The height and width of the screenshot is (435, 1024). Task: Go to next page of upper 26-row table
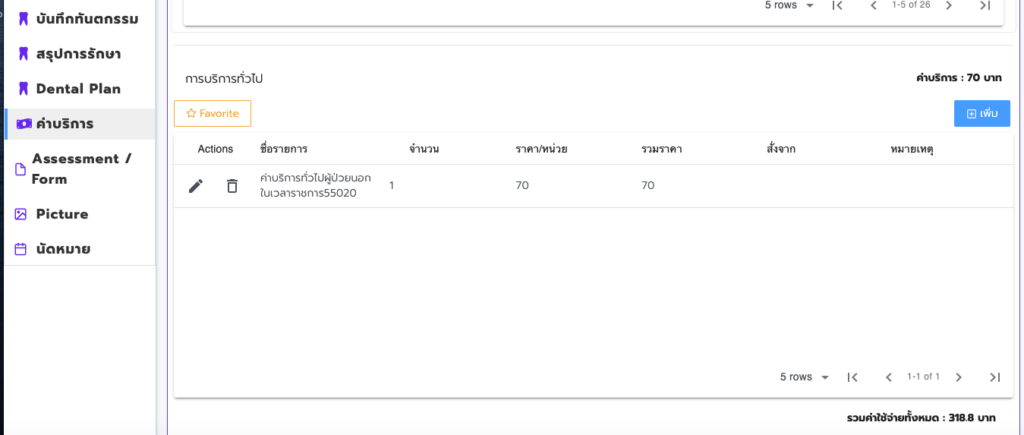click(948, 5)
